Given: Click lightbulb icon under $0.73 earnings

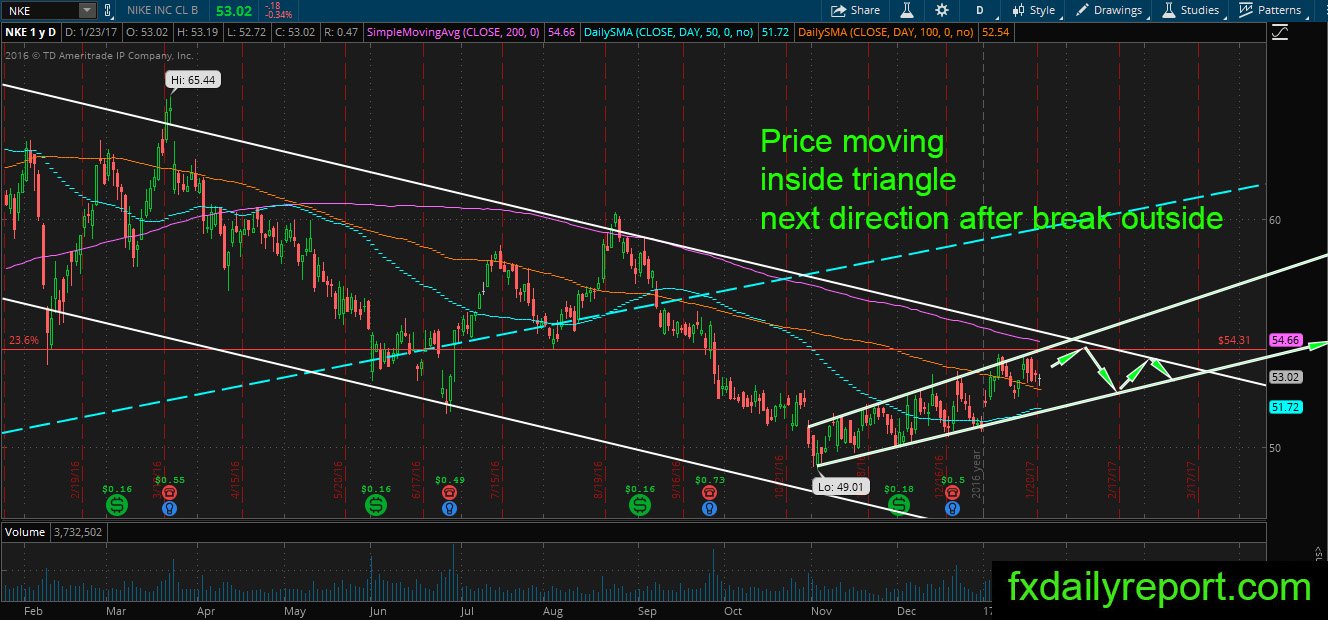Looking at the screenshot, I should [709, 508].
